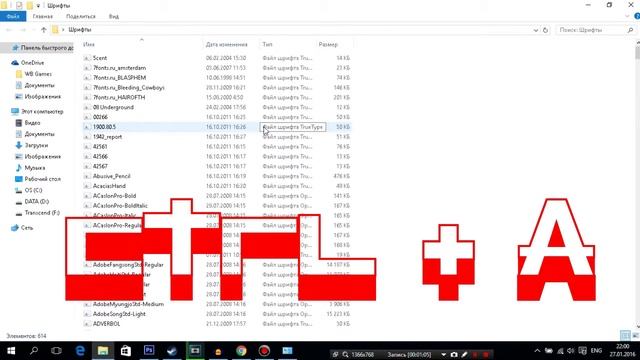Click the back navigation arrow

(9, 30)
